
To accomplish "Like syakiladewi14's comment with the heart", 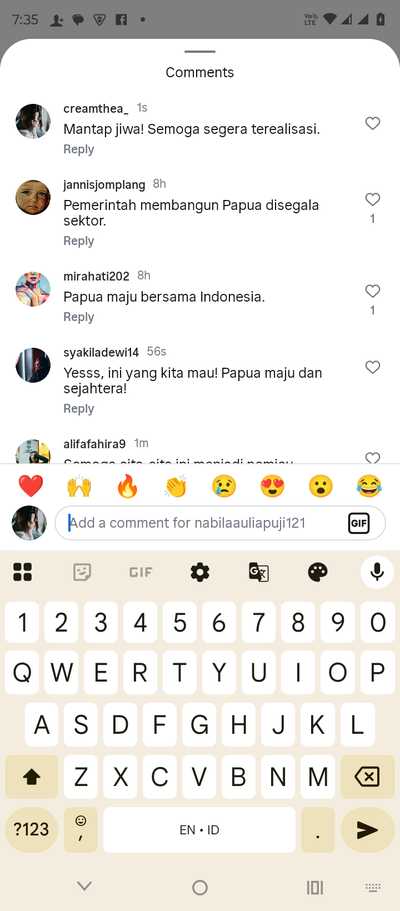I will 372,367.
